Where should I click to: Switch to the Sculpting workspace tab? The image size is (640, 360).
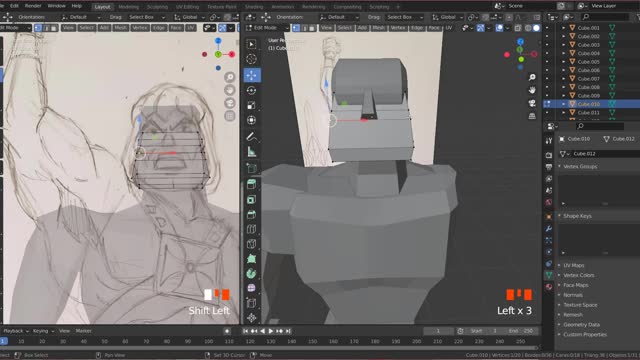coord(157,7)
